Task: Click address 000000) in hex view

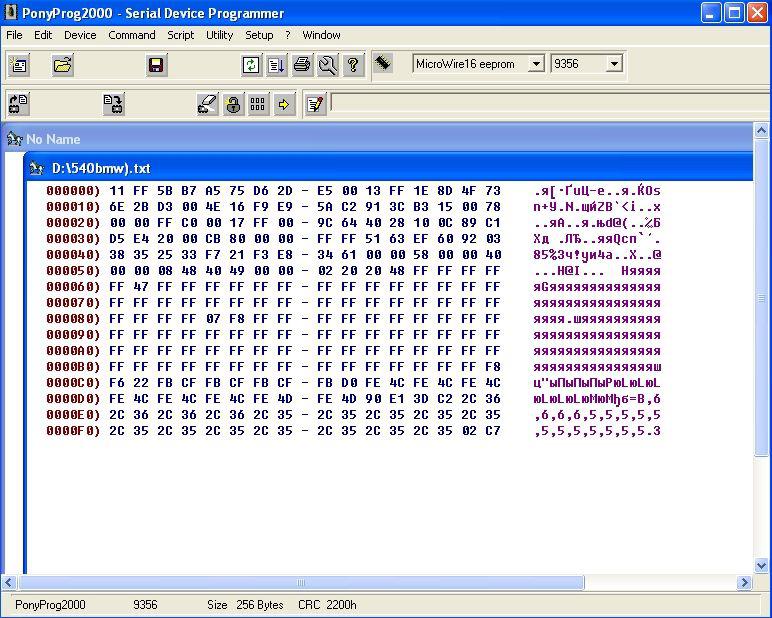Action: click(73, 191)
